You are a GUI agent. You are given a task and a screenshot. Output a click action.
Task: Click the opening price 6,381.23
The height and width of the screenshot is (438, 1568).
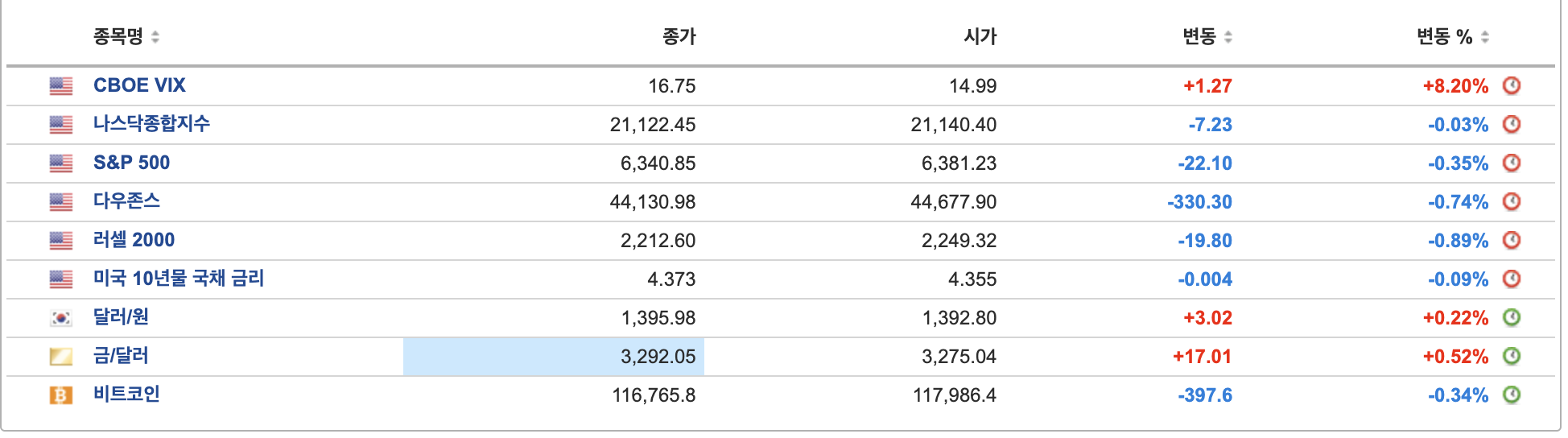[x=959, y=163]
